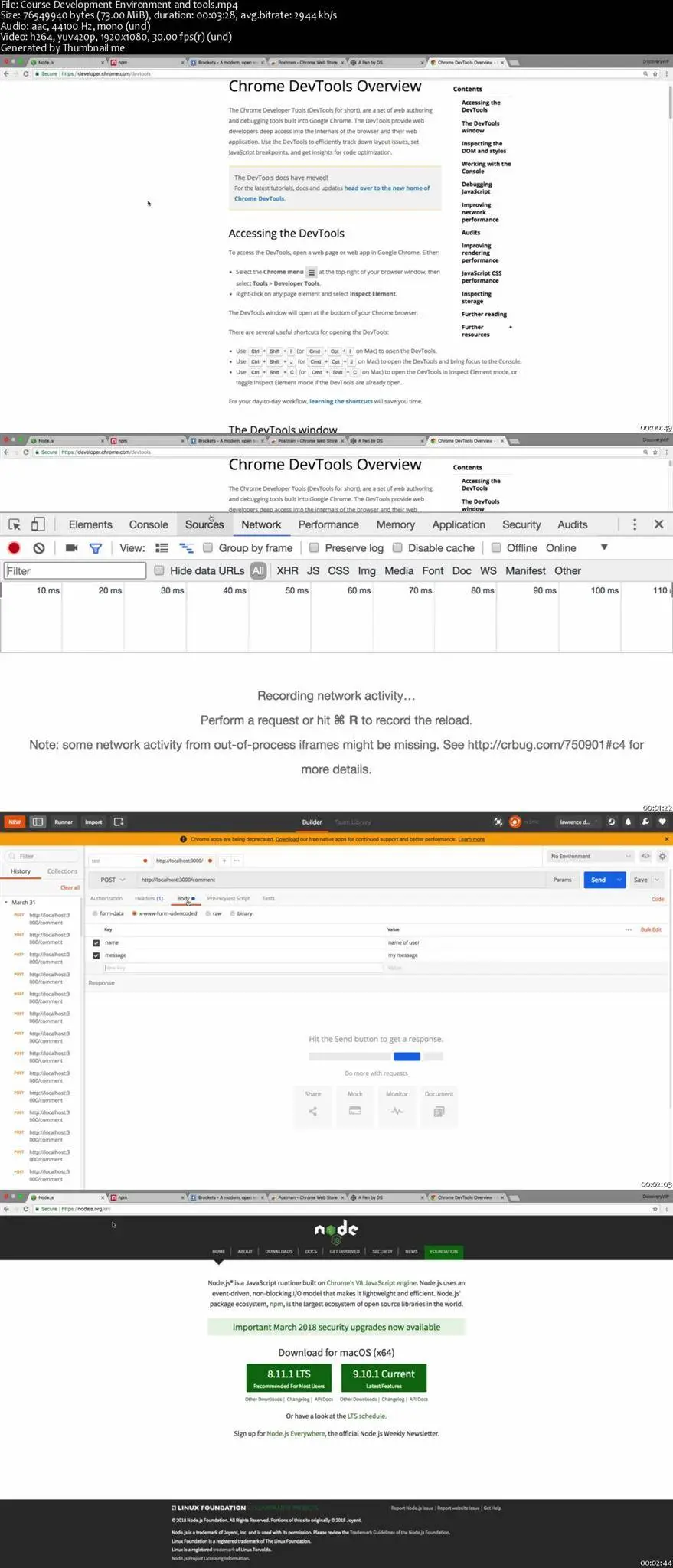Open the DevTools three-dot customize menu
This screenshot has height=1568, width=673.
click(634, 524)
